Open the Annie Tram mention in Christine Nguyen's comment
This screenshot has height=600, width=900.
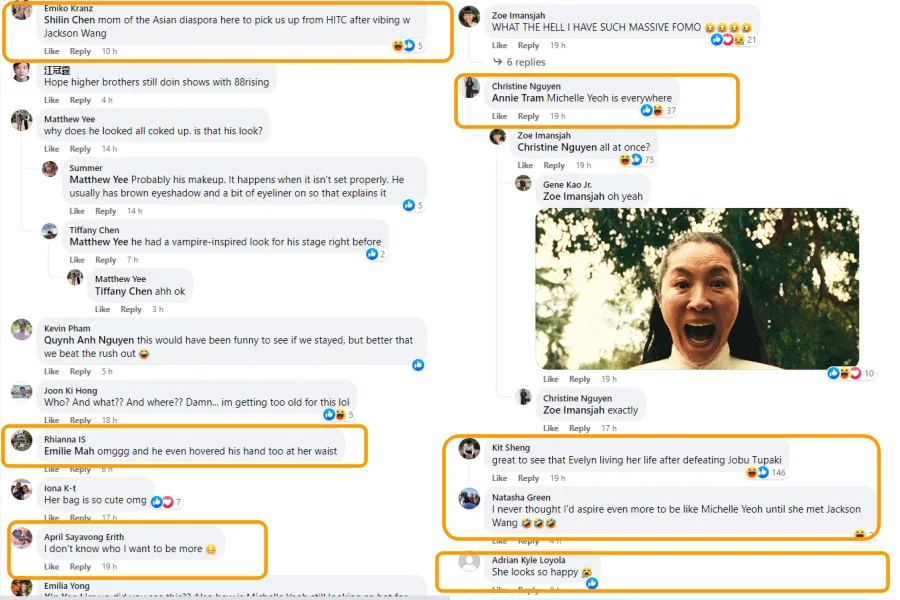point(517,99)
